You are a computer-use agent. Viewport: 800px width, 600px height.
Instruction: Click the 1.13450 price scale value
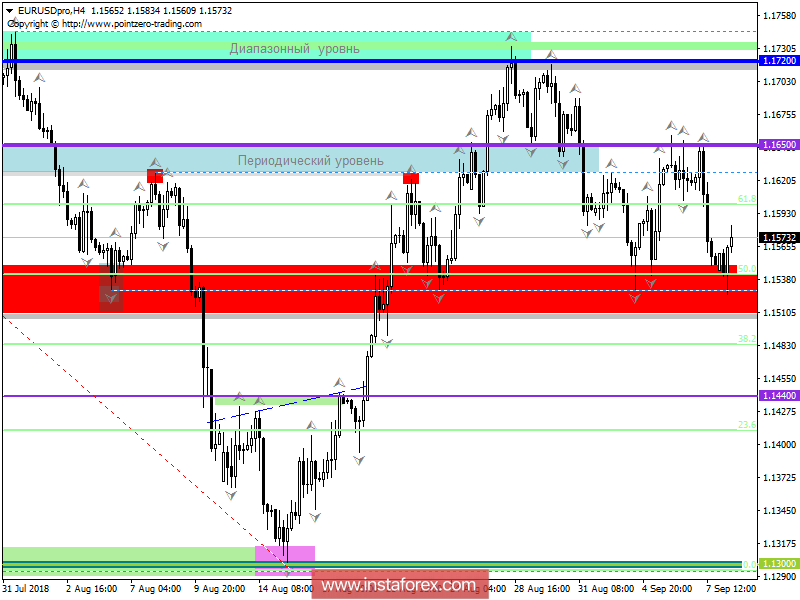point(779,510)
